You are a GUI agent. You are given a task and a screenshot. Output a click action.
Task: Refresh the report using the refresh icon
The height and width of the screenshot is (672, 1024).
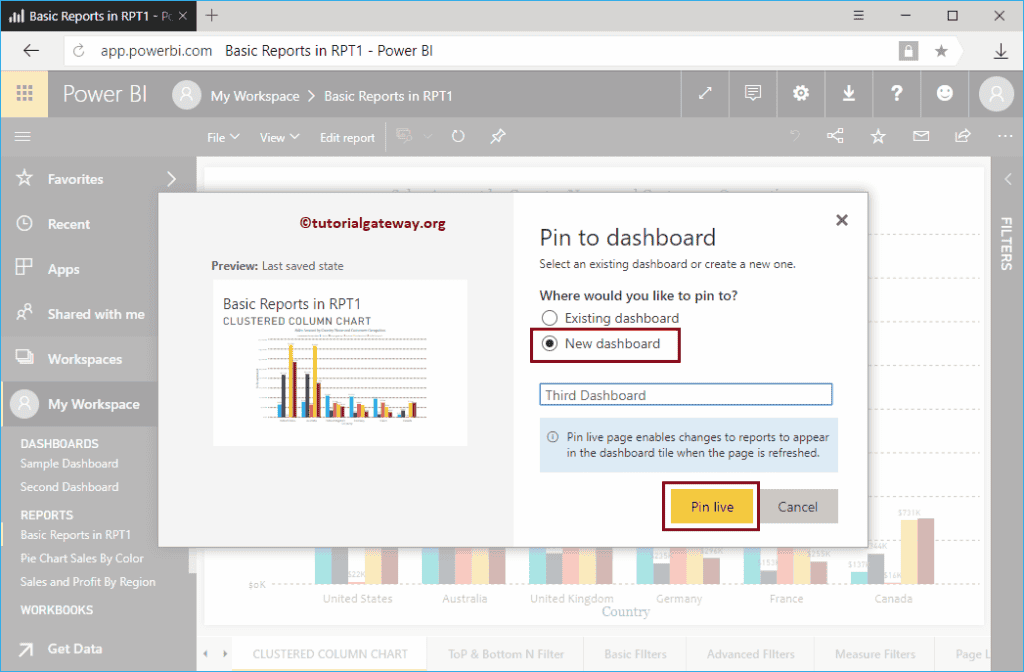coord(458,136)
